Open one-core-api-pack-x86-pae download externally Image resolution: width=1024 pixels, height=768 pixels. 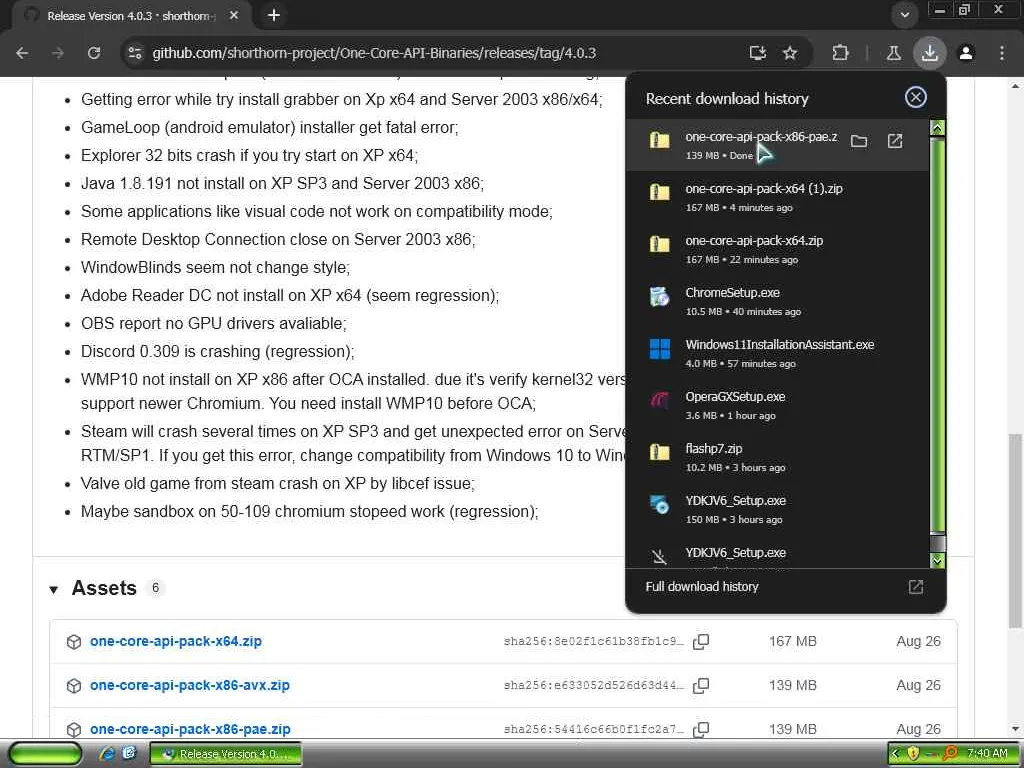(x=895, y=141)
